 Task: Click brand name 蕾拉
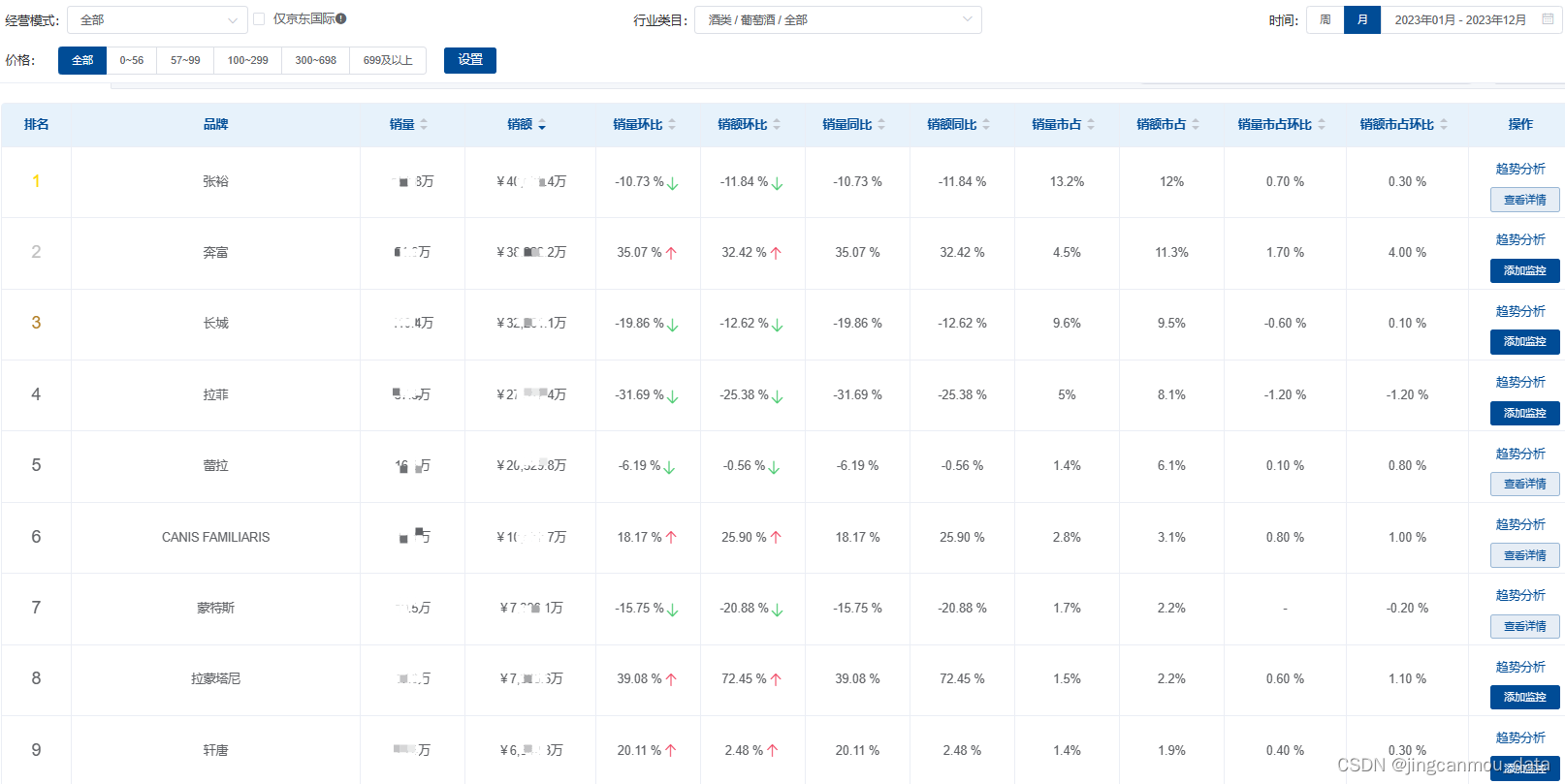click(215, 465)
